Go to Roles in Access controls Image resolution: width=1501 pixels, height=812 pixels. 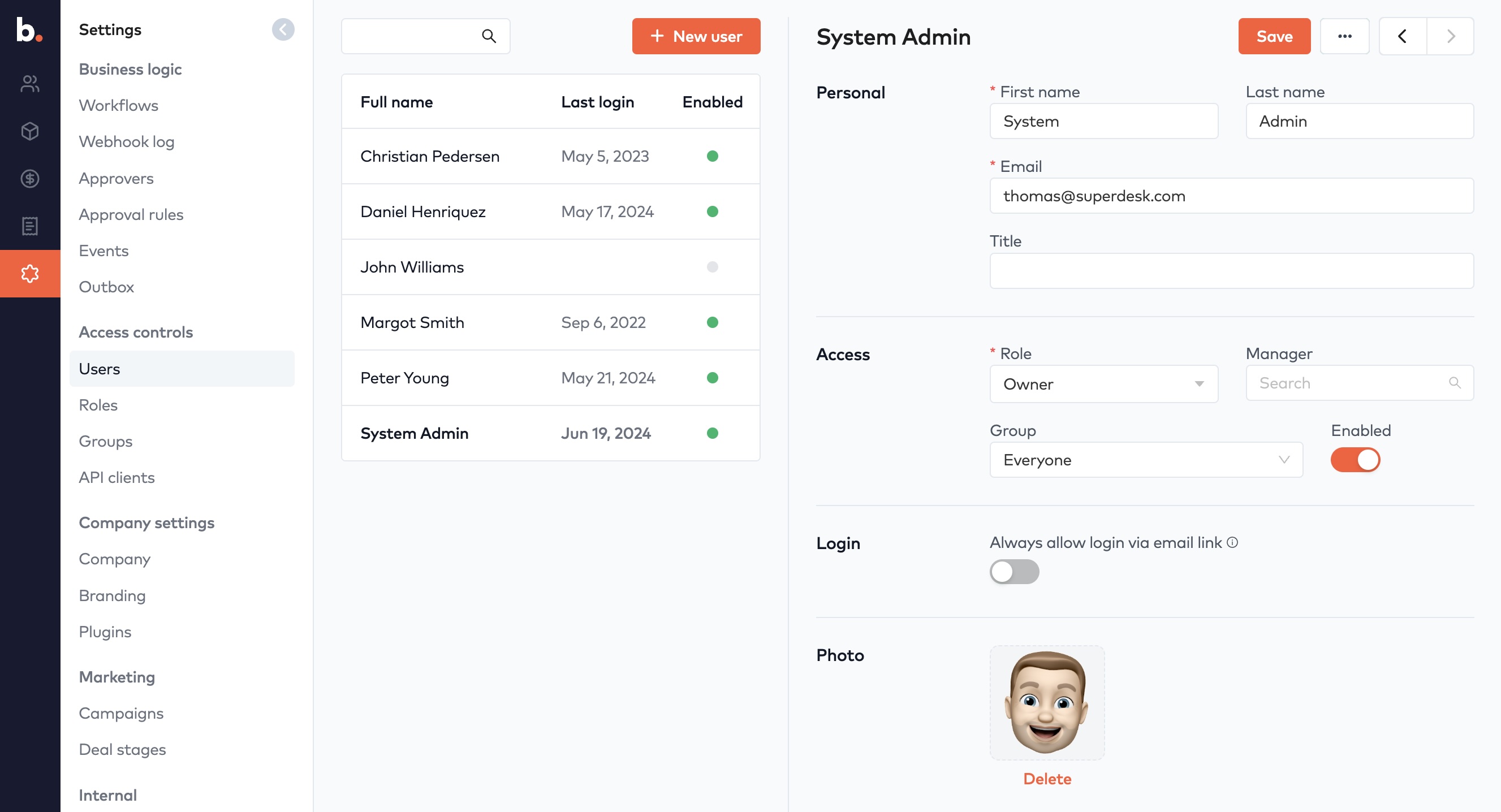98,405
